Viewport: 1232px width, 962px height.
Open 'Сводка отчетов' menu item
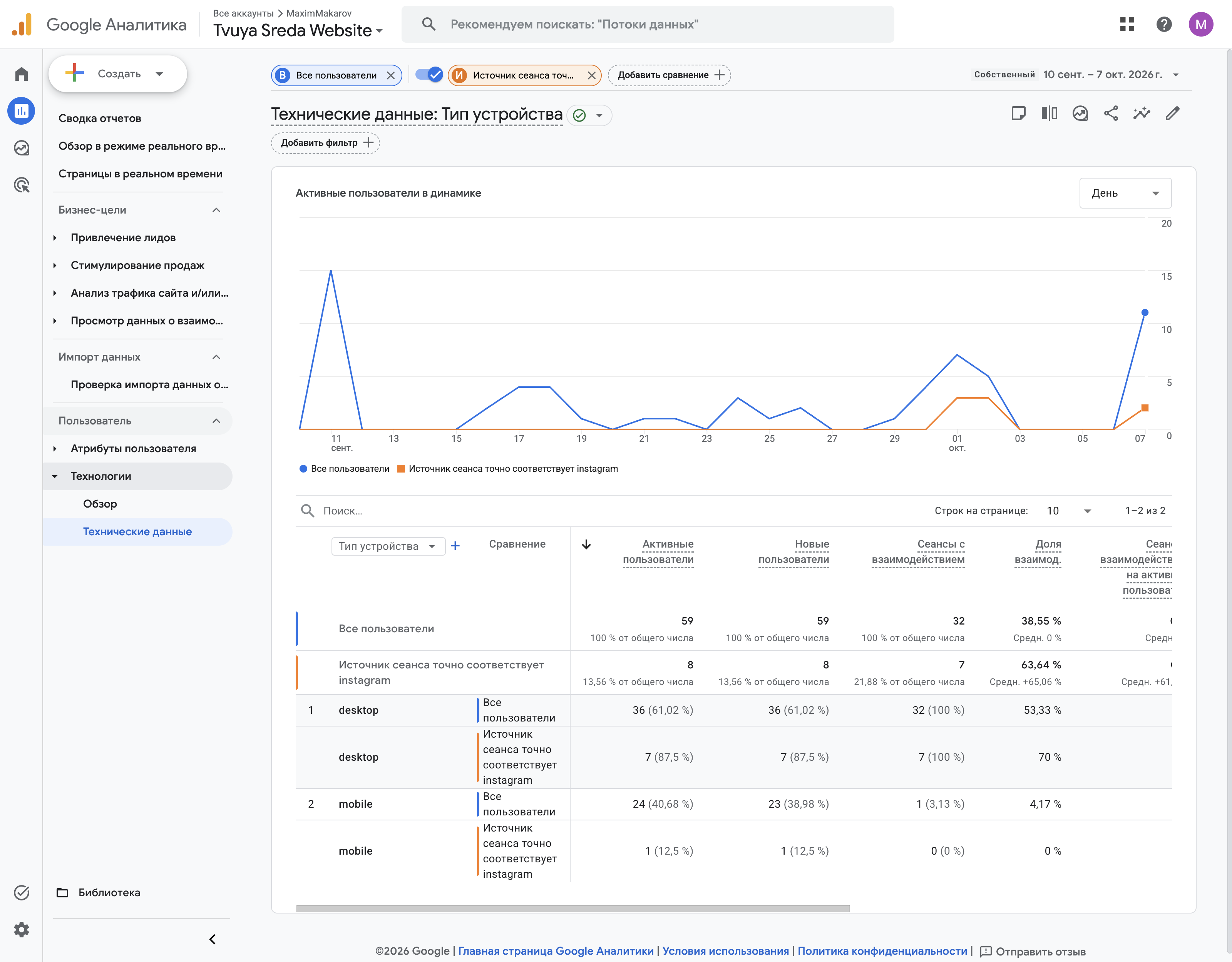pyautogui.click(x=100, y=119)
